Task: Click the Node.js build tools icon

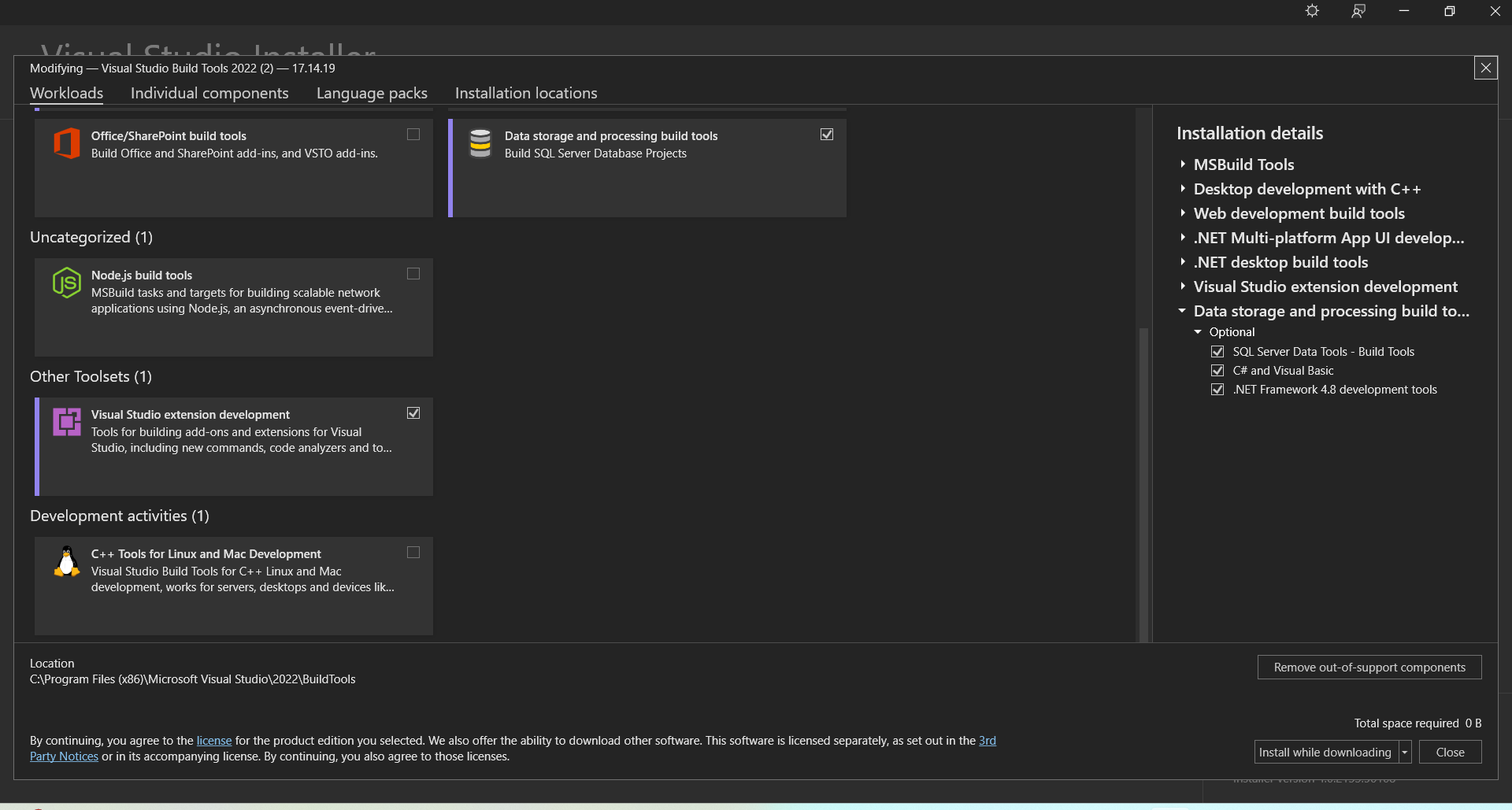Action: [x=67, y=283]
